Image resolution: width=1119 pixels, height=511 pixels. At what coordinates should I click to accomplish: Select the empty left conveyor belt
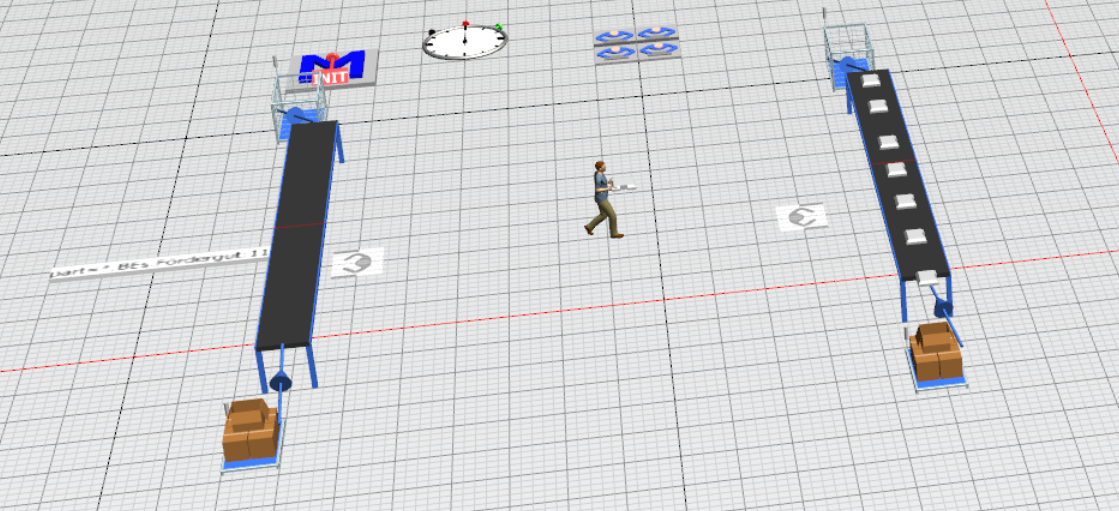click(x=298, y=235)
